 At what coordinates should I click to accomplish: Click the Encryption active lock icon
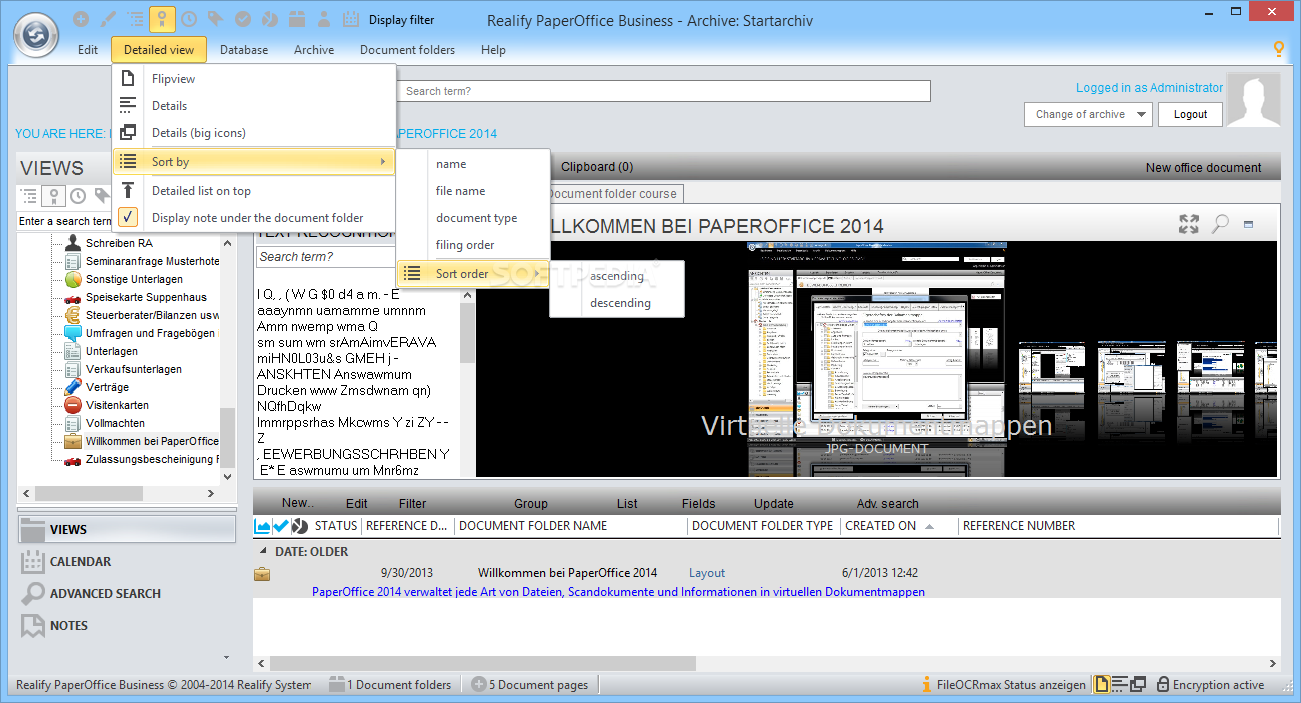point(1163,685)
